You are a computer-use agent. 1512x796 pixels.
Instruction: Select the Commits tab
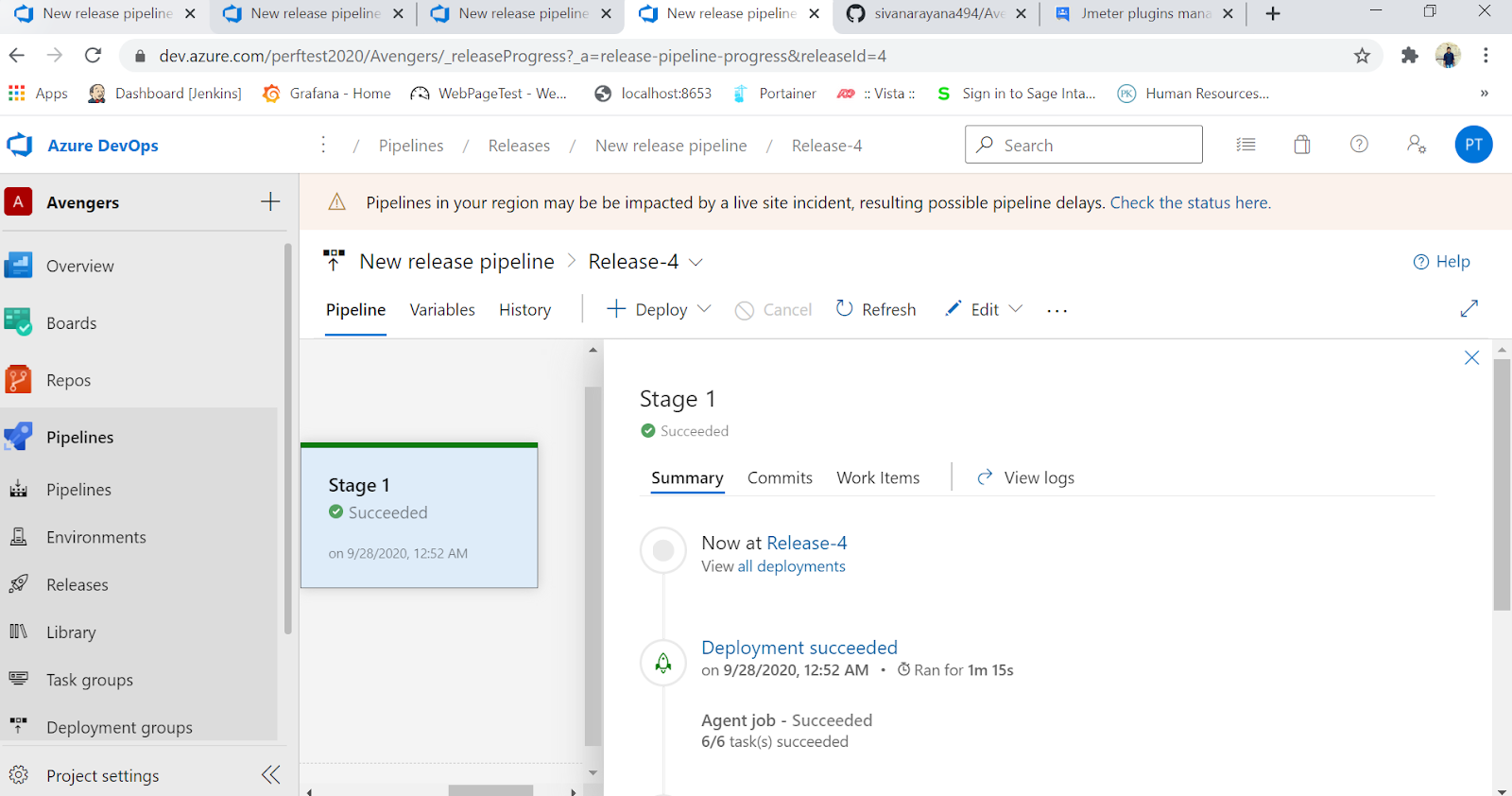pos(780,478)
